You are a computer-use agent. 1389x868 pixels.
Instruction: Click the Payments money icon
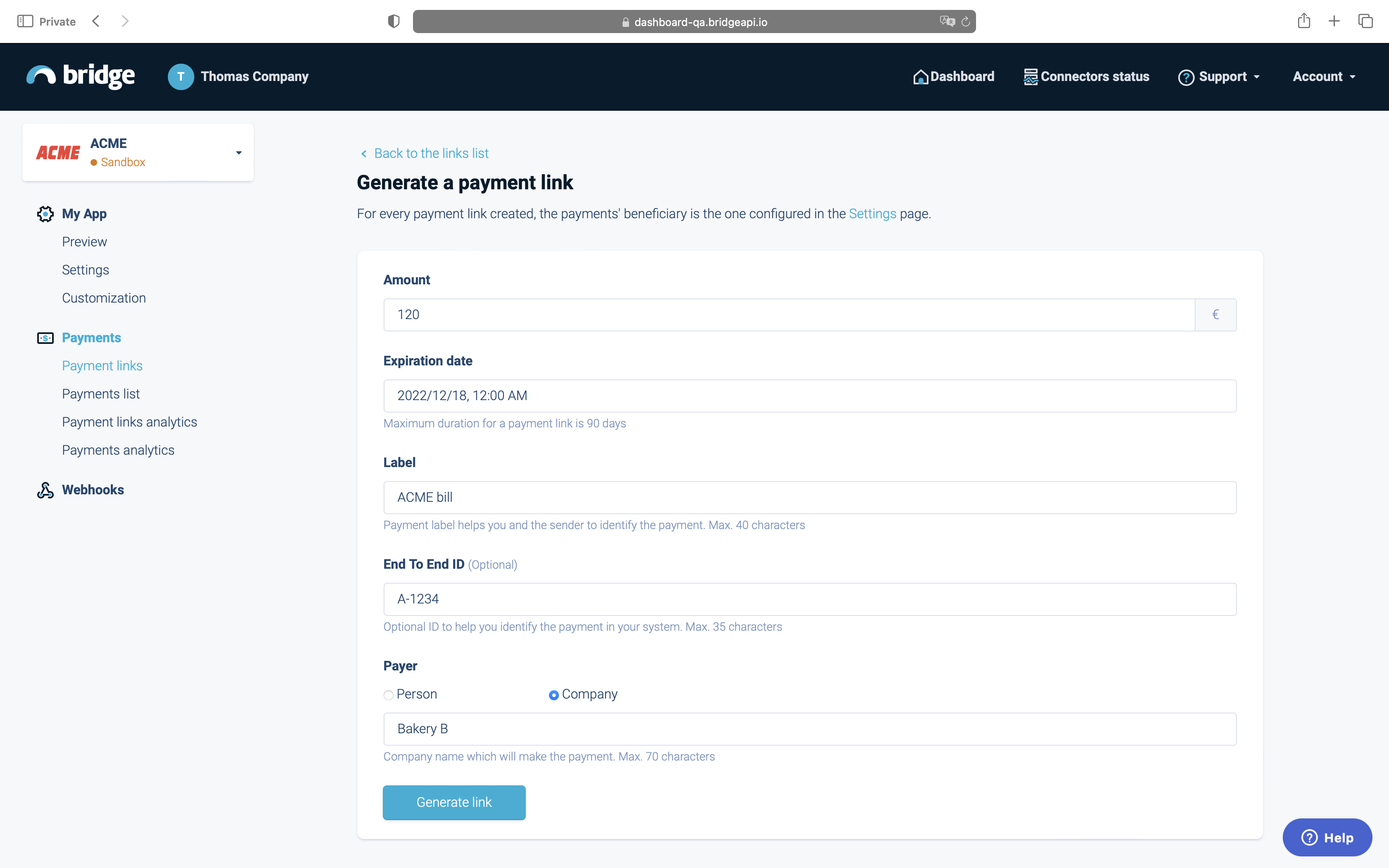pos(45,338)
